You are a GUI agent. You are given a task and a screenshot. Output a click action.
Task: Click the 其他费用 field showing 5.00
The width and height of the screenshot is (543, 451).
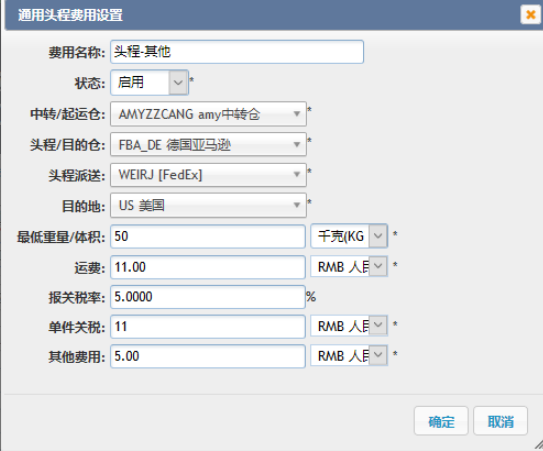(x=208, y=356)
